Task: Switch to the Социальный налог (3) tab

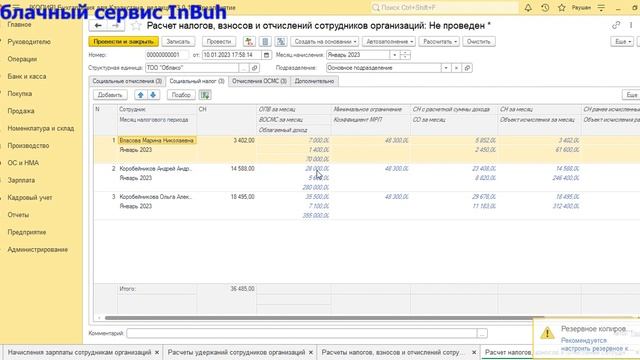Action: coord(197,81)
